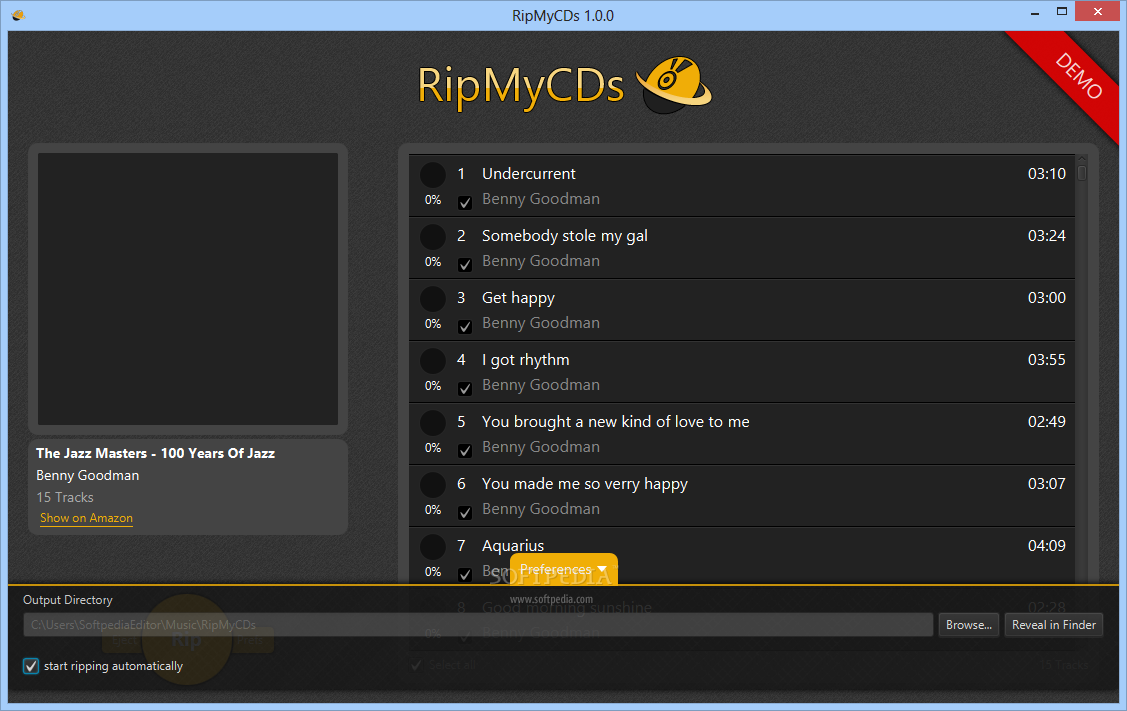Maximize the RipMyCDs window
The width and height of the screenshot is (1127, 711).
point(1062,12)
